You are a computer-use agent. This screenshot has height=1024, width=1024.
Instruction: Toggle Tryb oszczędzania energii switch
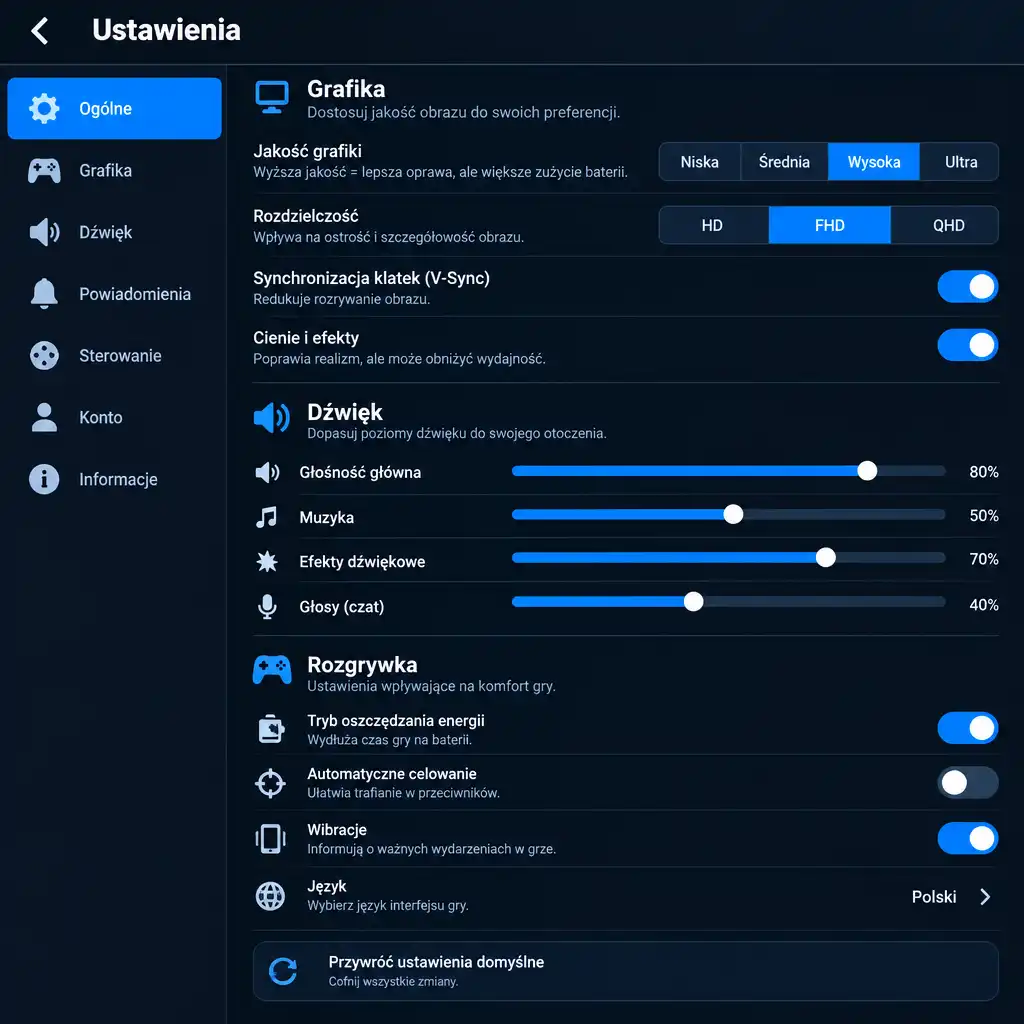tap(967, 728)
